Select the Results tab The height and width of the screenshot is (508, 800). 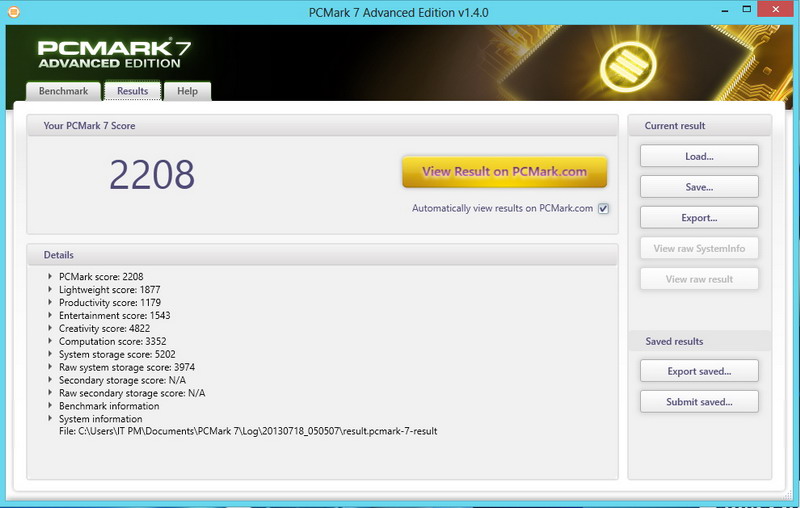132,91
